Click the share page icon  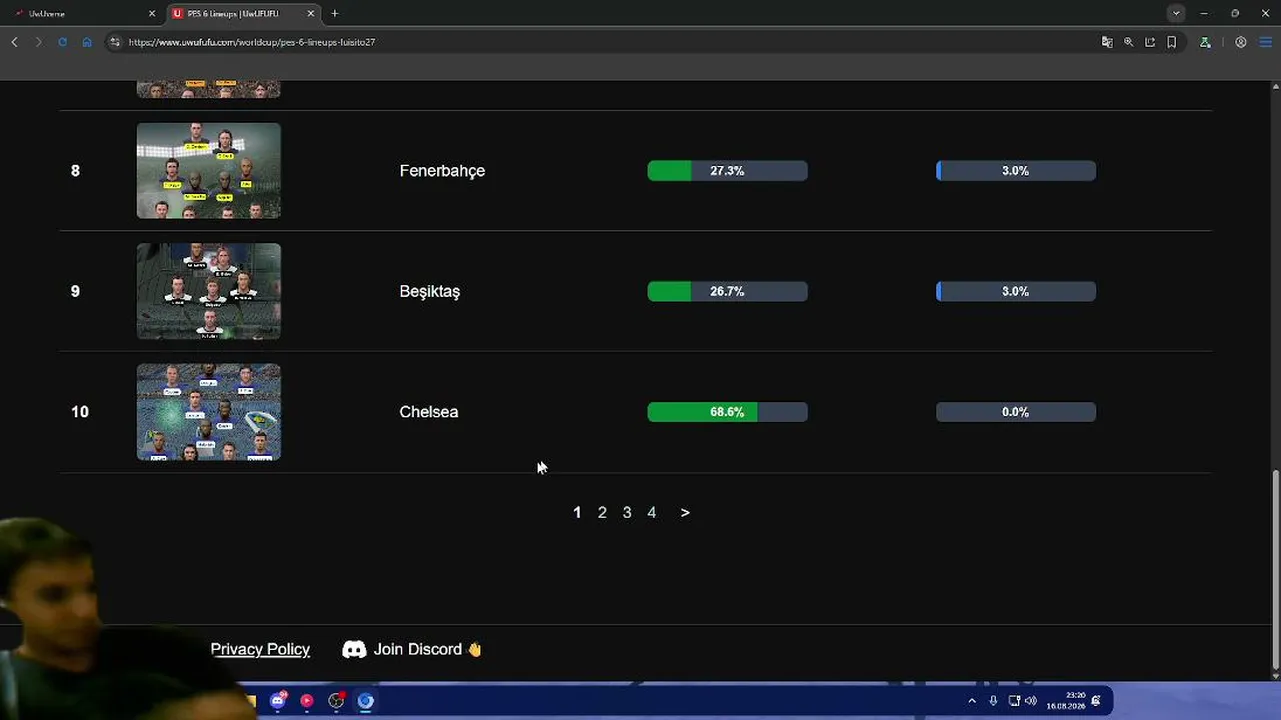coord(1150,42)
